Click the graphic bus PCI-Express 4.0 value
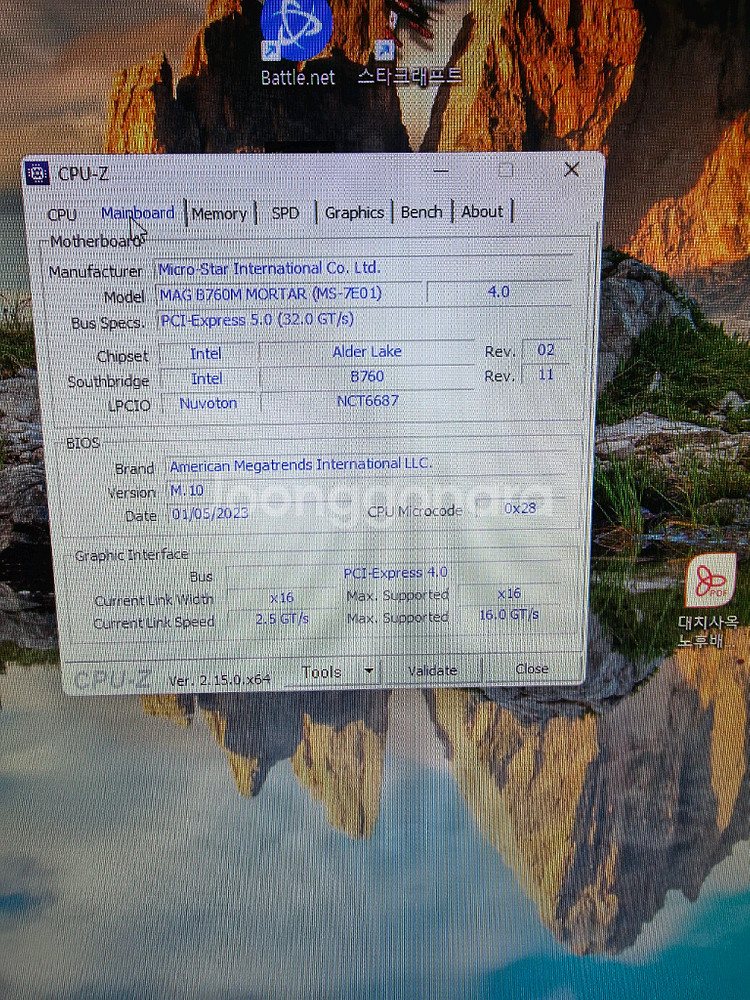750x1000 pixels. pos(395,573)
